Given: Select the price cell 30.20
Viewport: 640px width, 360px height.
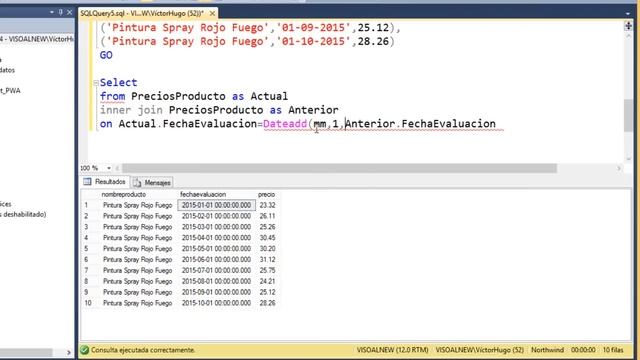Looking at the screenshot, I should [x=267, y=249].
